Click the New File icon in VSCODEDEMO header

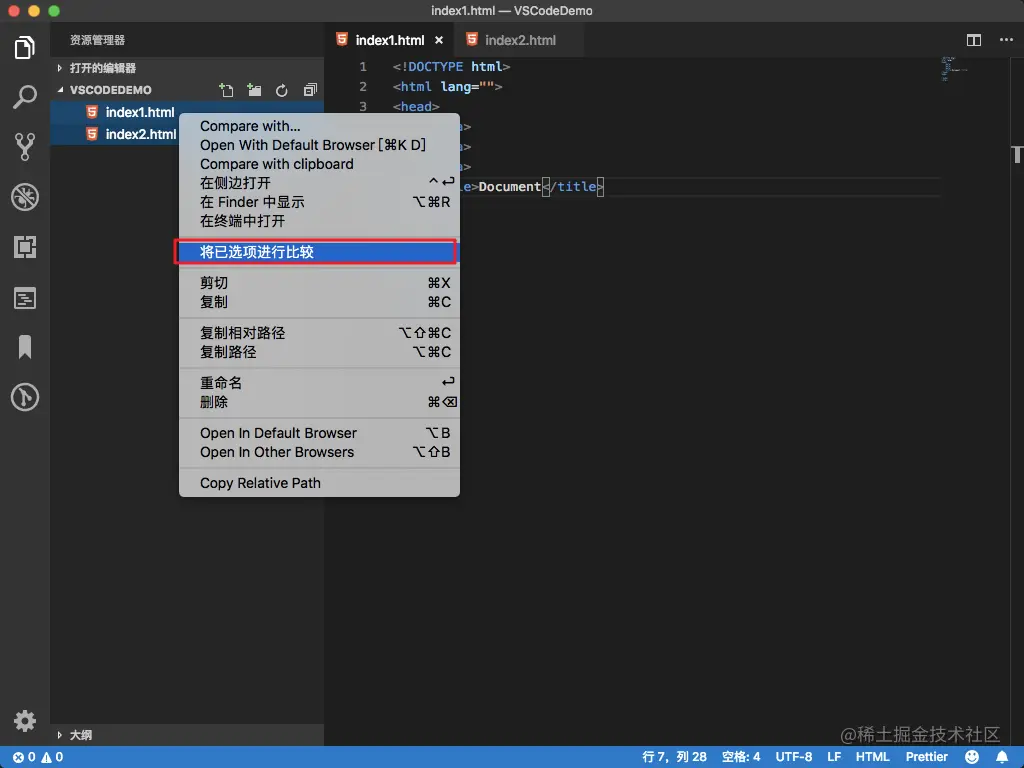(226, 90)
